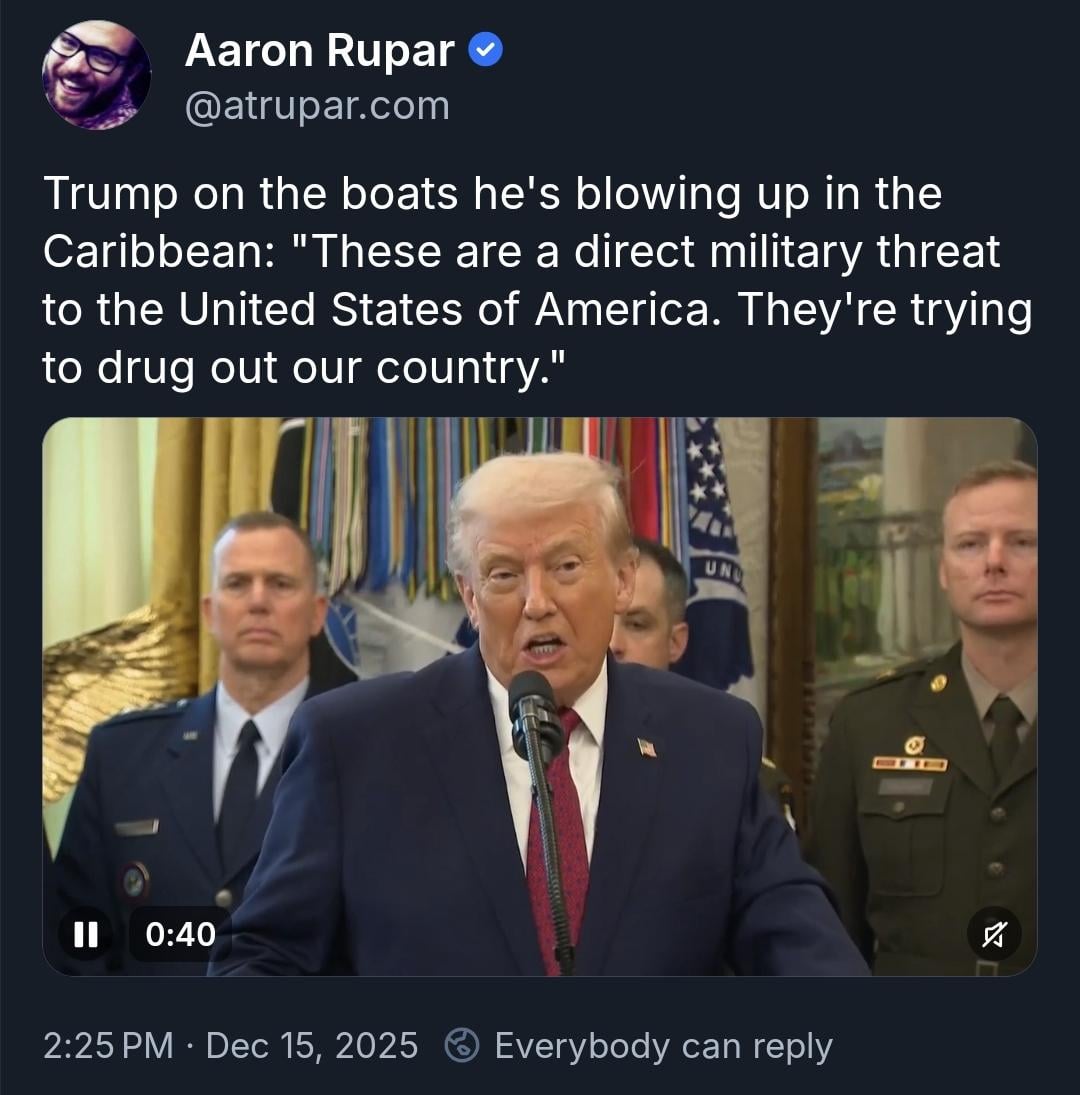
Task: Click the microphone in the video frame
Action: pos(536,714)
